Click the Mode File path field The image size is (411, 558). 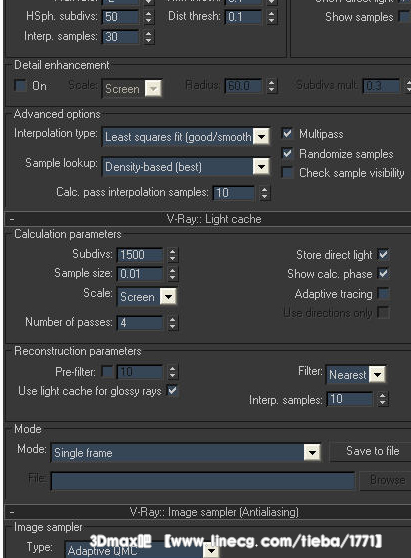(x=203, y=481)
